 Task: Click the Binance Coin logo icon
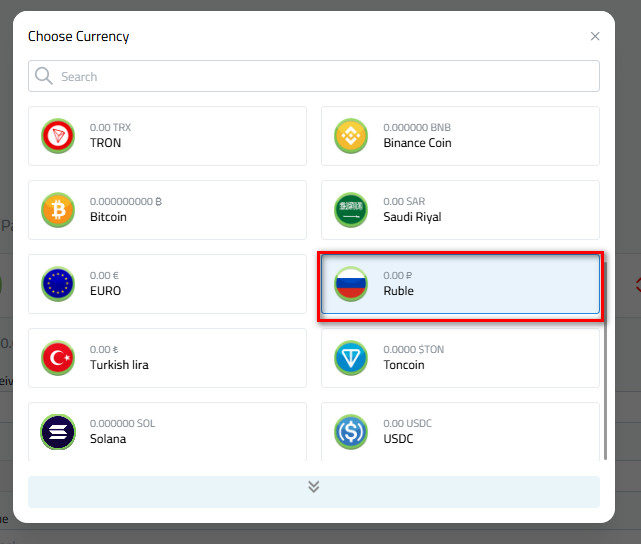351,136
